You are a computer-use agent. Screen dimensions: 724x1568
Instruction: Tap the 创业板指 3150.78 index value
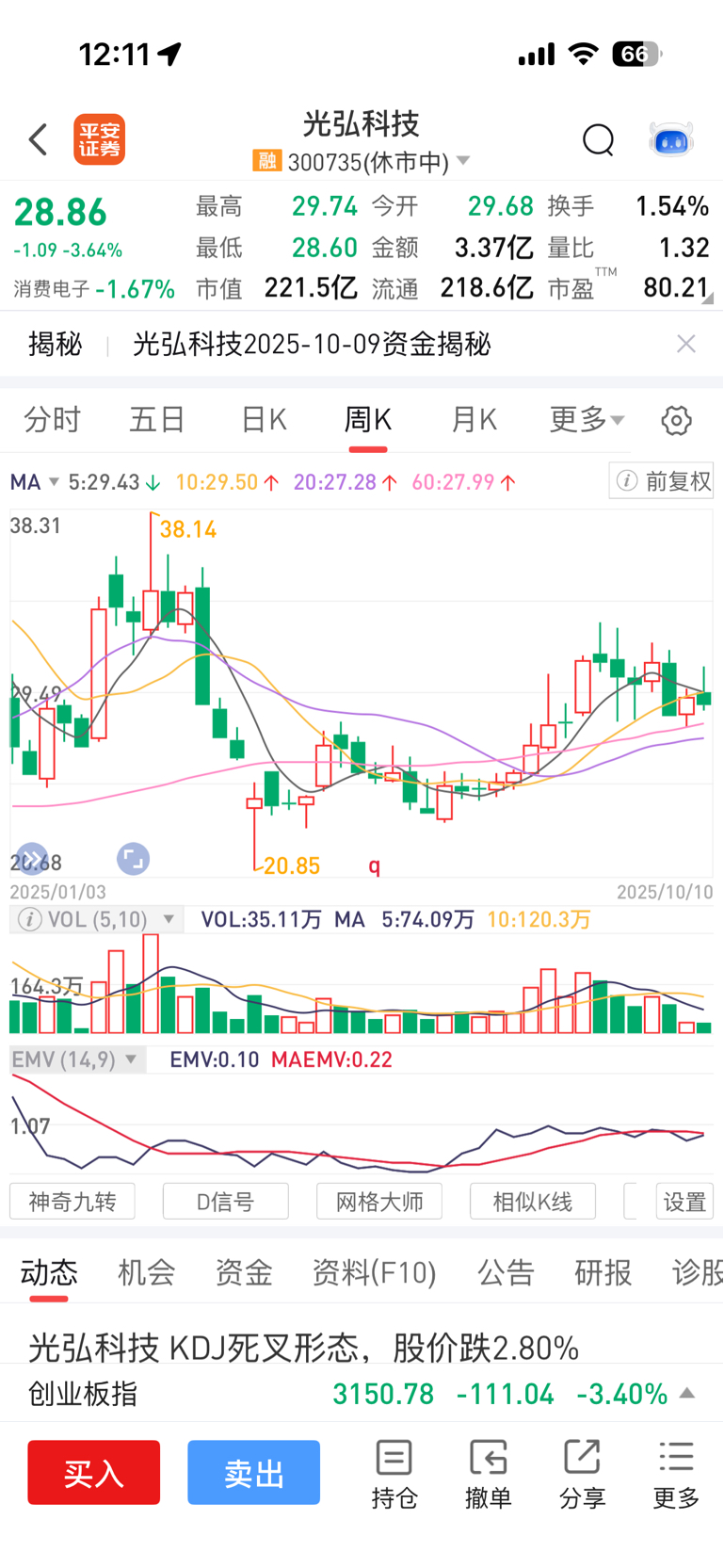click(383, 1393)
